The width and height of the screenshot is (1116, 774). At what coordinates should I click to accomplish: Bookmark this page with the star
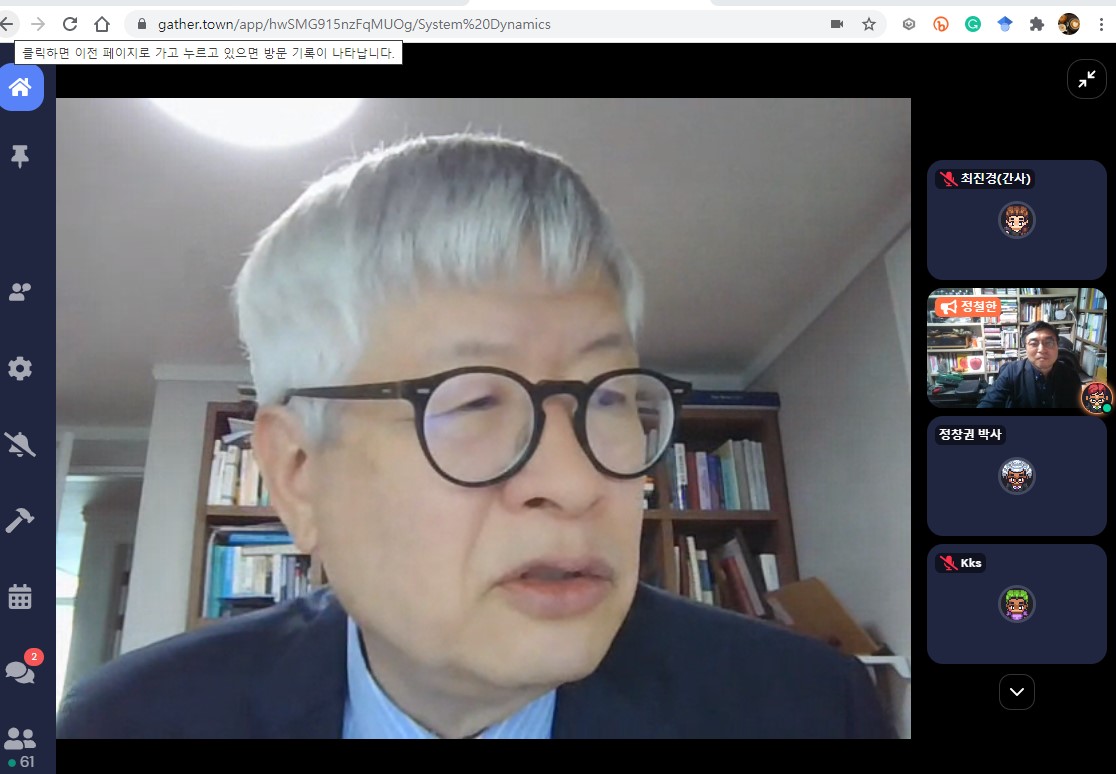[x=869, y=24]
